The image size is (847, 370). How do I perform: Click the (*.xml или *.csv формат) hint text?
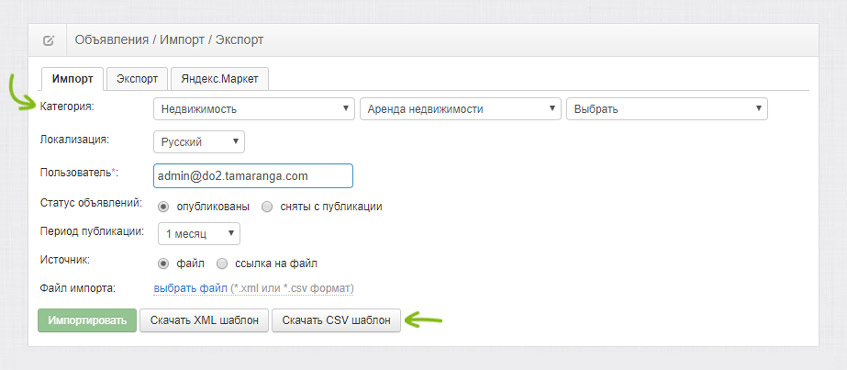pyautogui.click(x=292, y=288)
